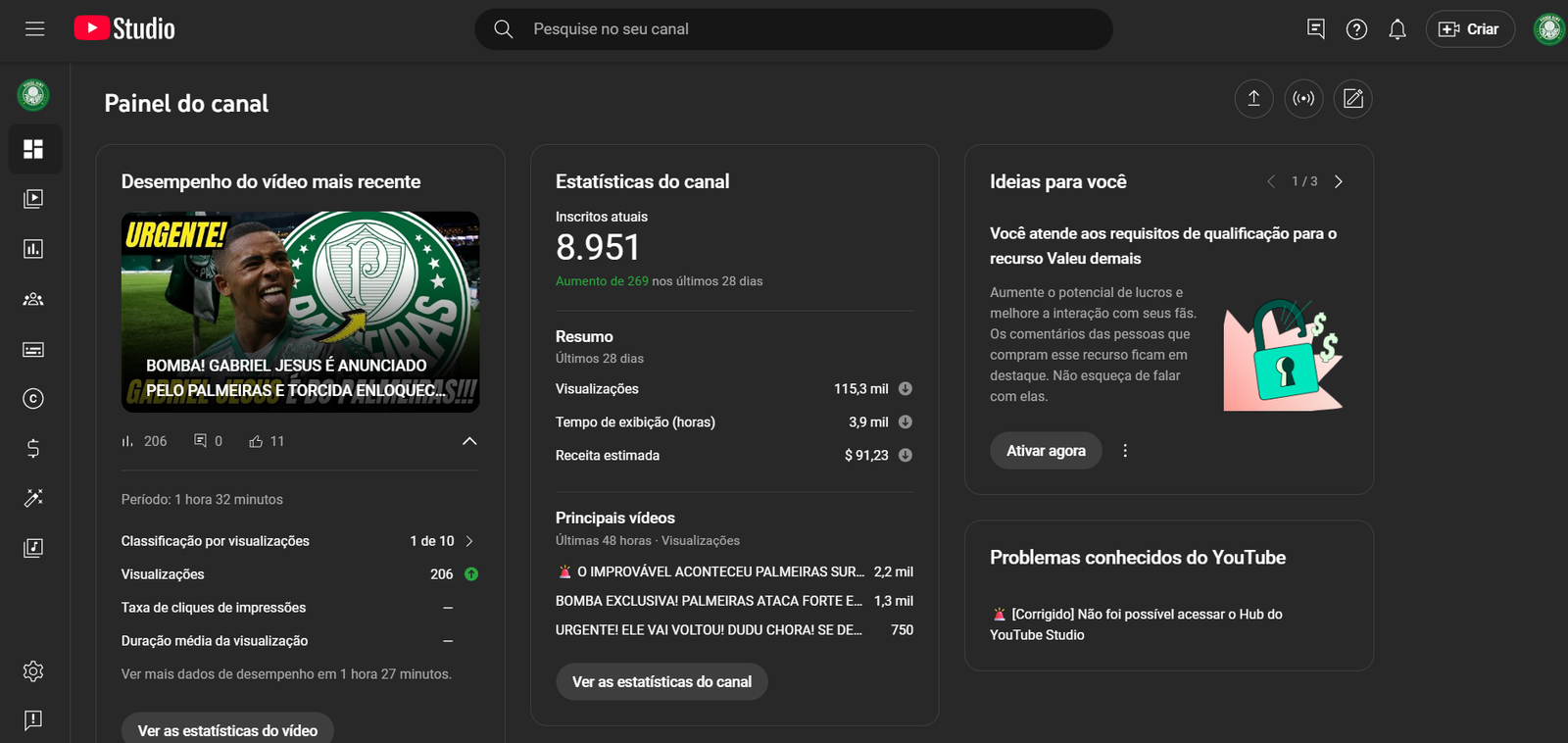Open the three-dot menu beside Ativar agora

click(1125, 451)
